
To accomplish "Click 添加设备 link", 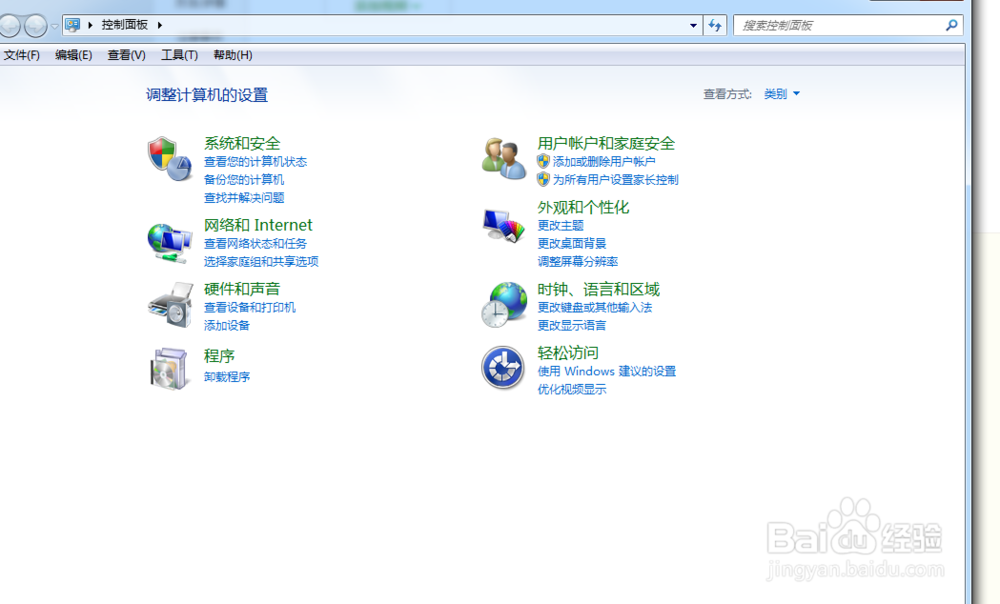I will (x=226, y=325).
